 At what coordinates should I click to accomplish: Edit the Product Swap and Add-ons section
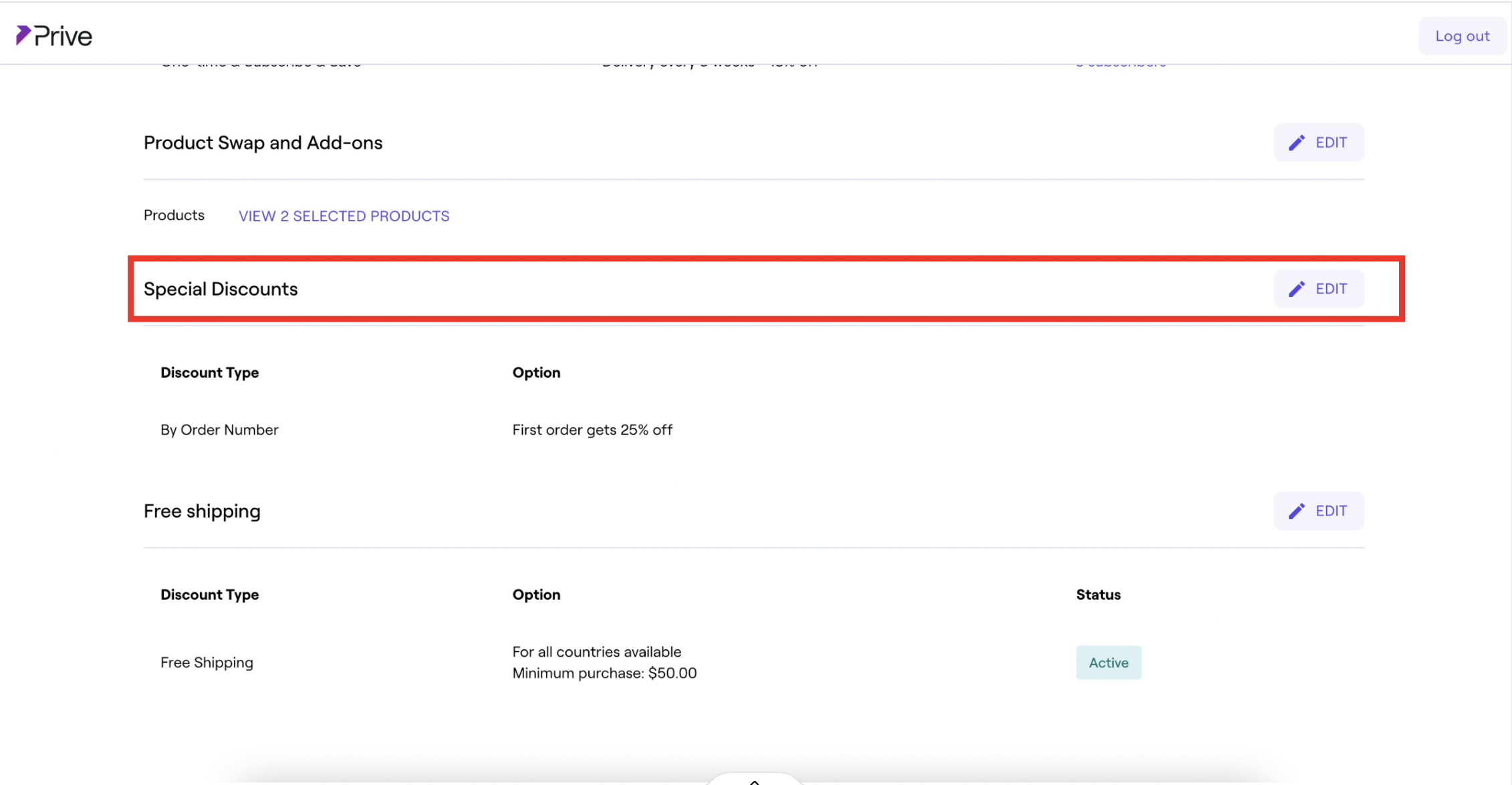(x=1318, y=142)
